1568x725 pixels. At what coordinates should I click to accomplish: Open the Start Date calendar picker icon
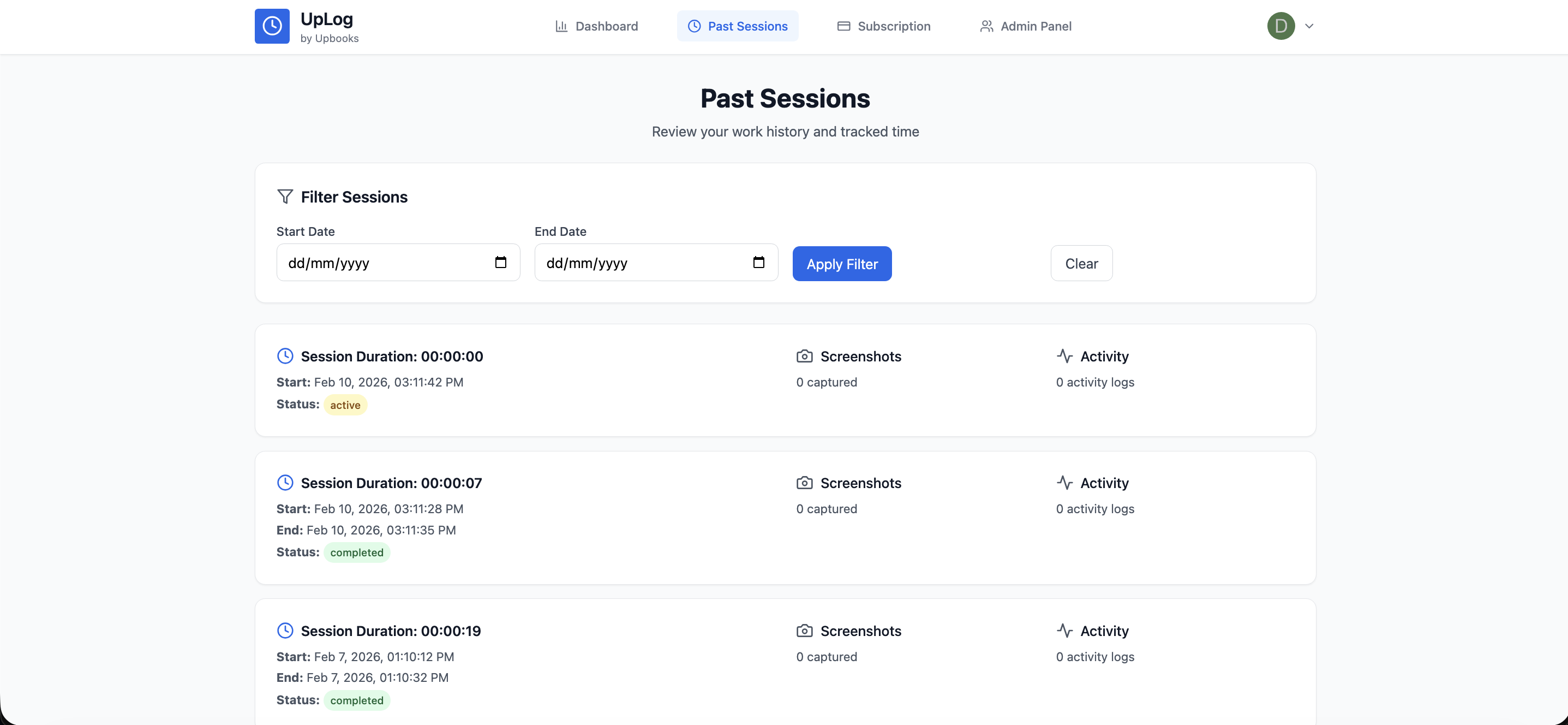click(x=500, y=262)
